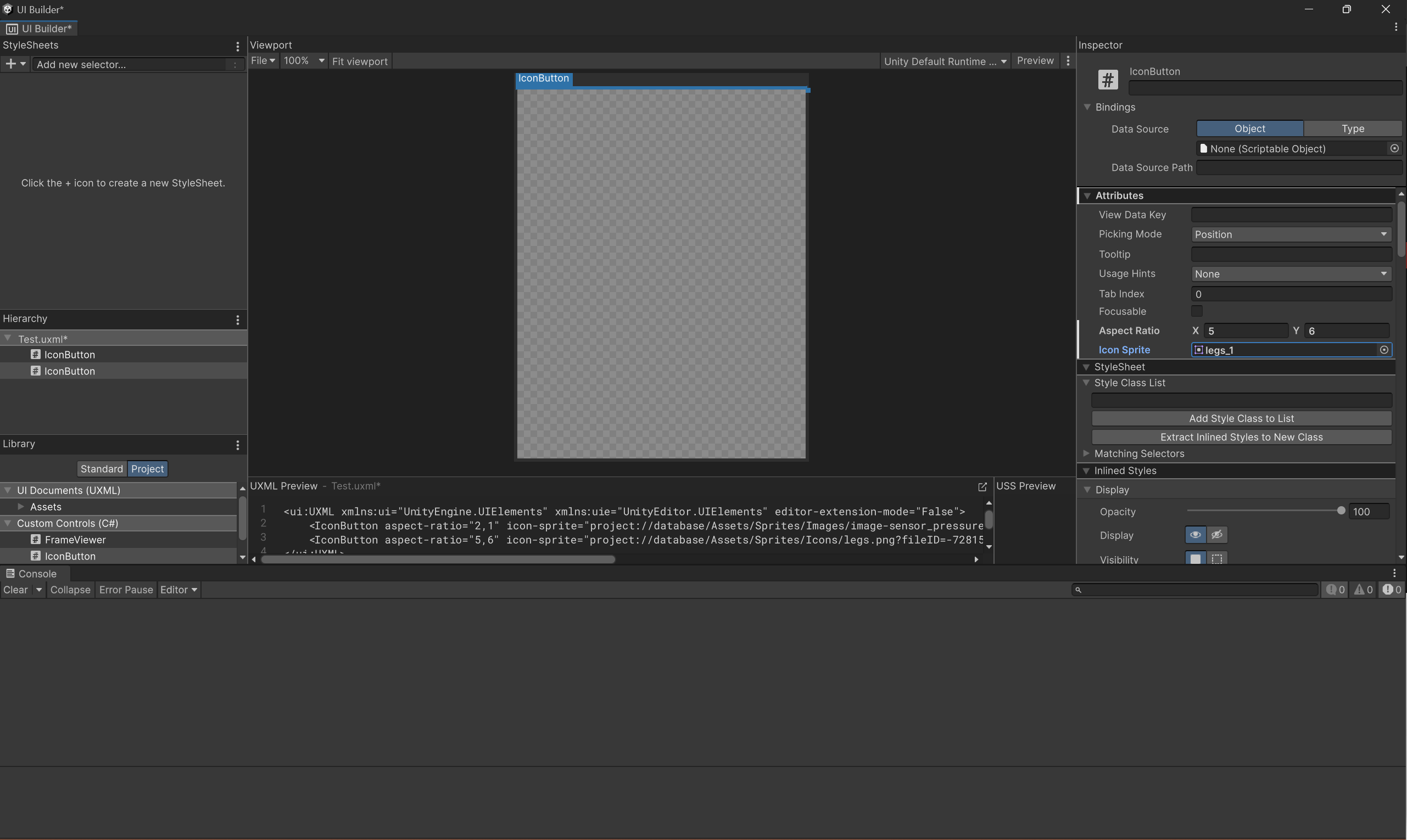Switch to the Standard library tab
The width and height of the screenshot is (1407, 840).
[102, 468]
